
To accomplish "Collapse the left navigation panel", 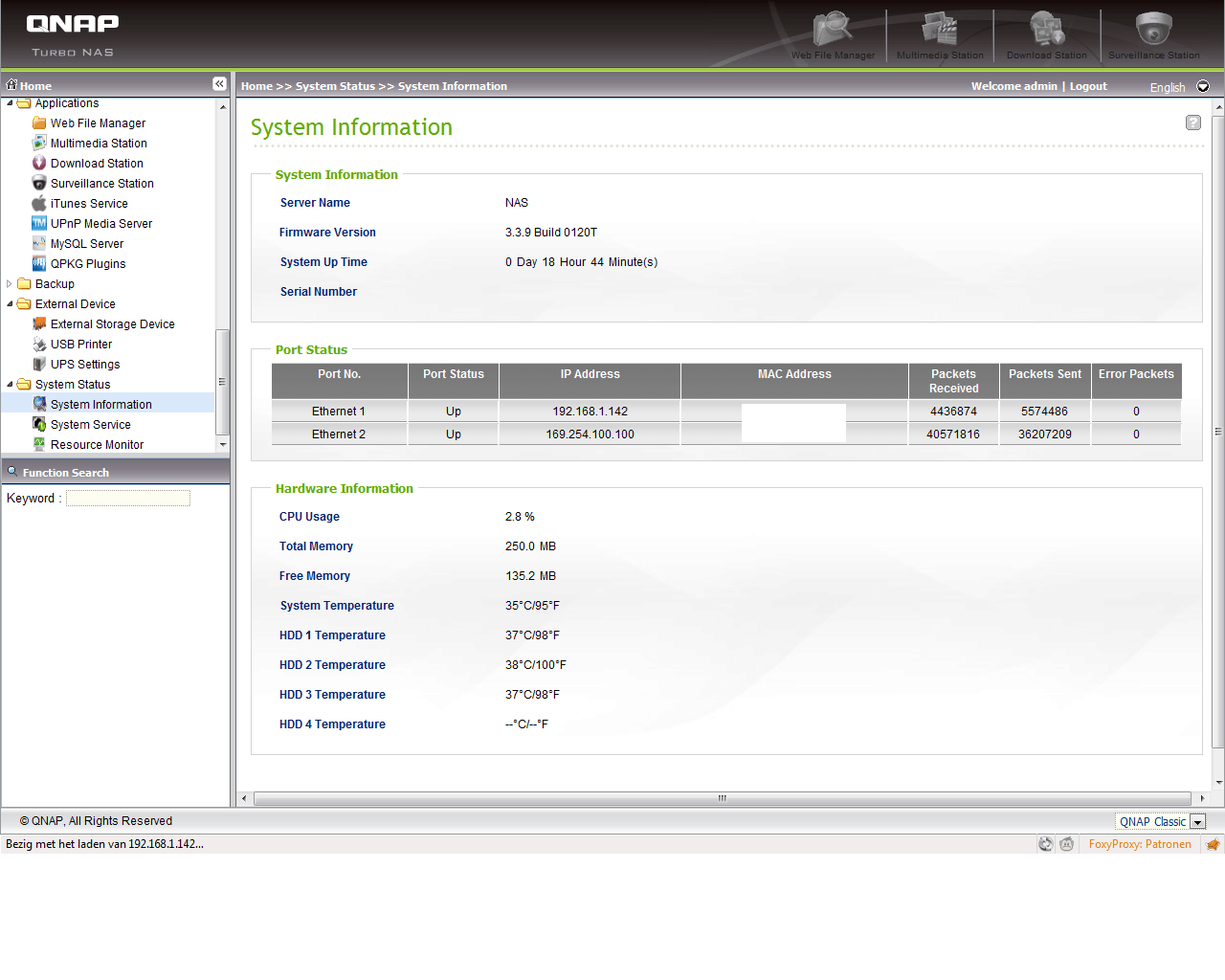I will pos(219,84).
